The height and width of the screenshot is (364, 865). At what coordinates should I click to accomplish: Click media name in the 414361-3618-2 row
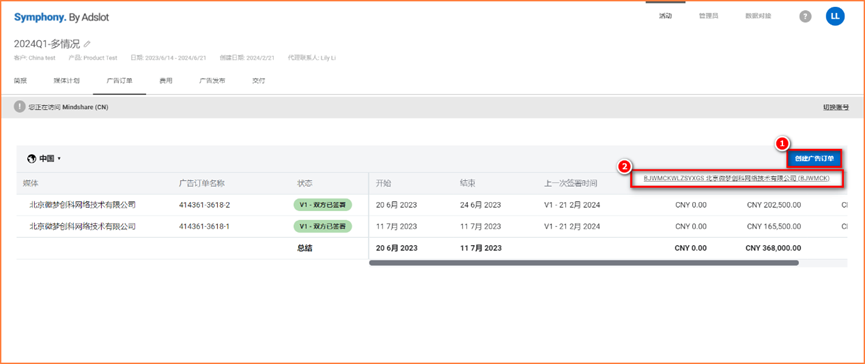click(x=83, y=205)
